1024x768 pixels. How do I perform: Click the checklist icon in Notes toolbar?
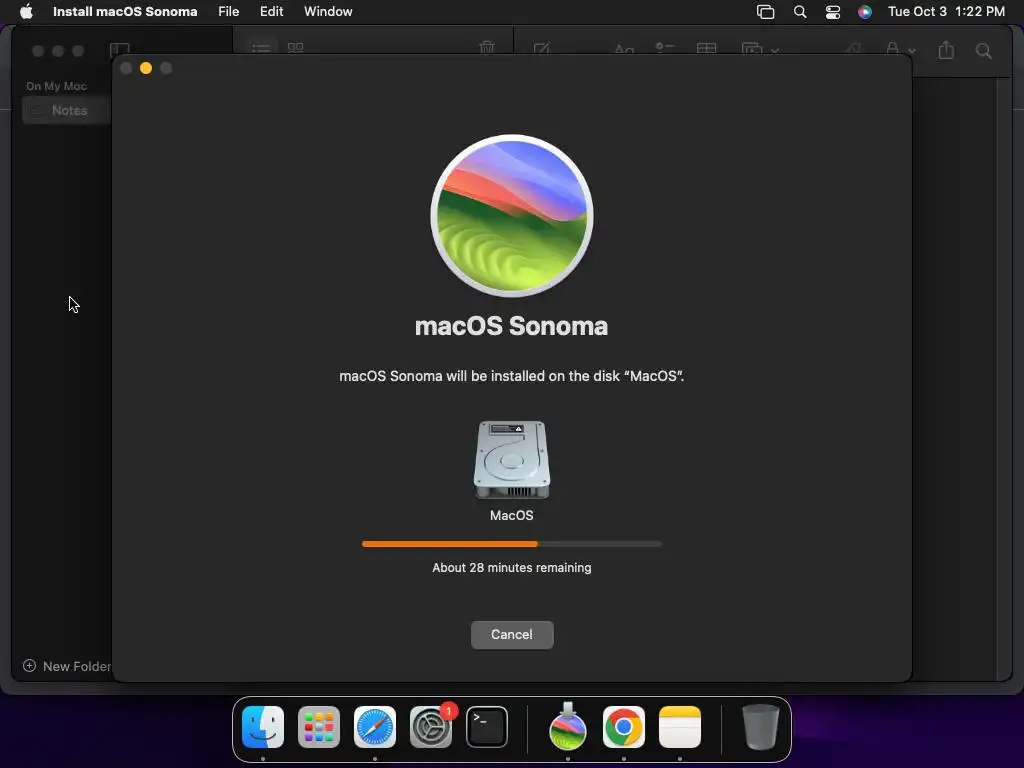(665, 49)
